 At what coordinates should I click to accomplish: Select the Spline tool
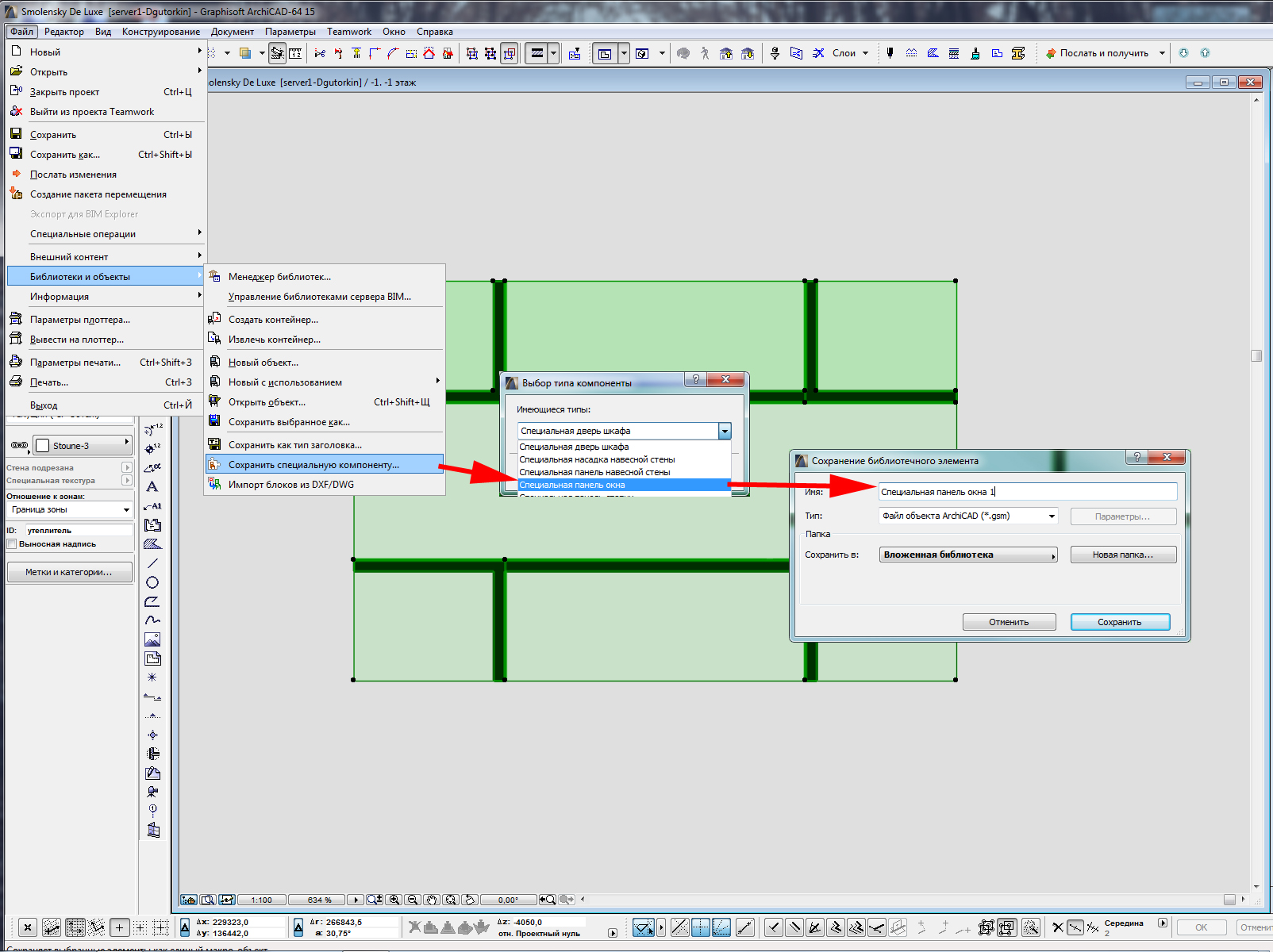tap(152, 620)
